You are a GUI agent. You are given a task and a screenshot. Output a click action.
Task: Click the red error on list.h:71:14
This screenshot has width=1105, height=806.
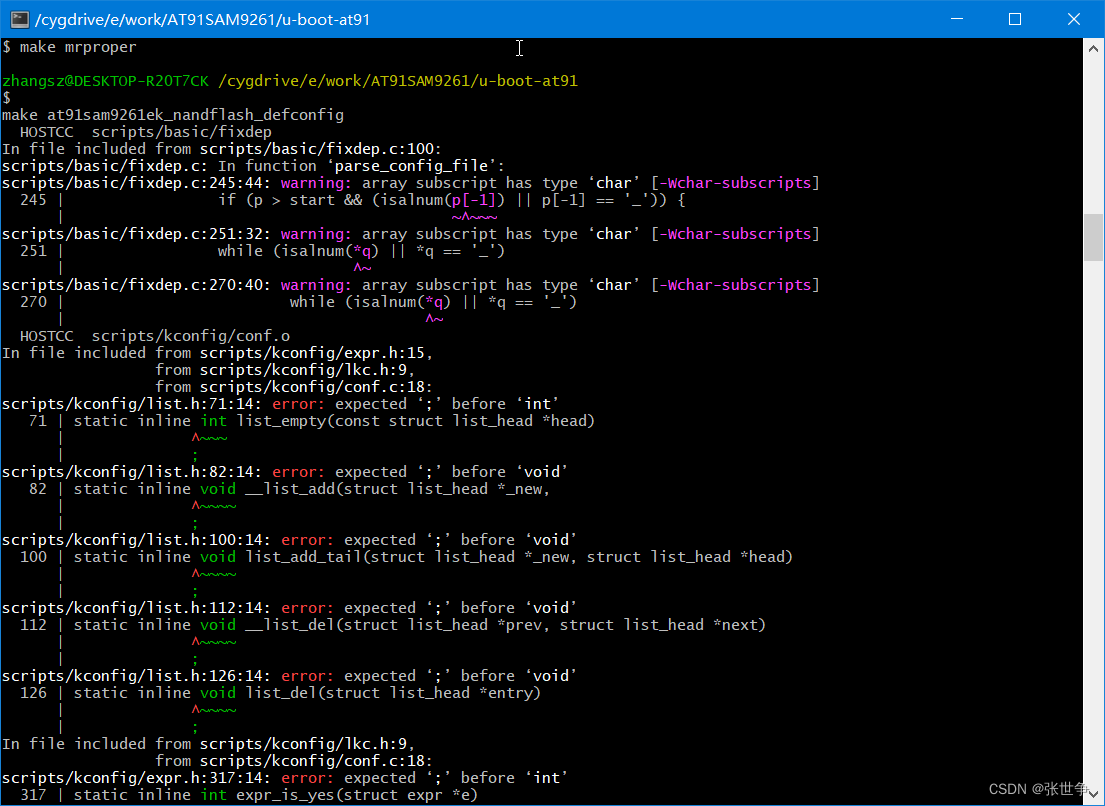click(280, 403)
